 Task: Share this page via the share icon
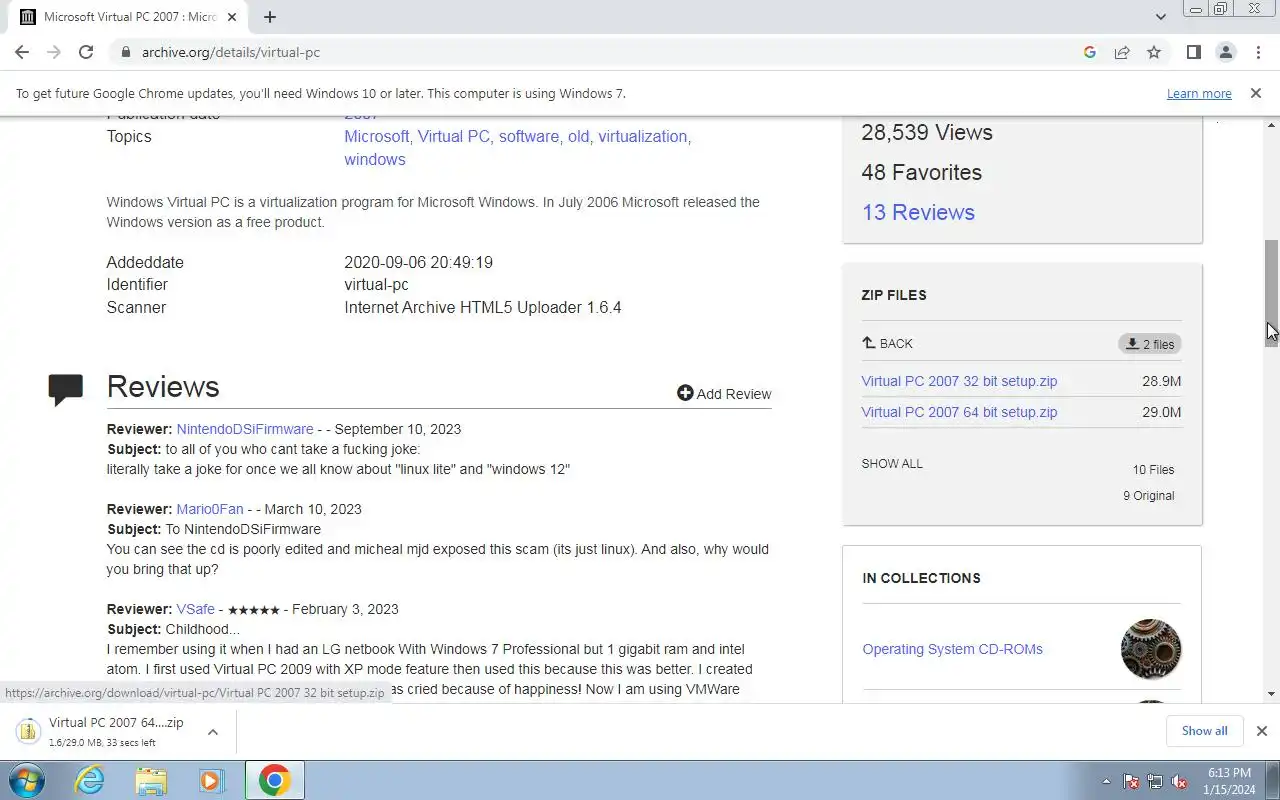click(x=1122, y=52)
